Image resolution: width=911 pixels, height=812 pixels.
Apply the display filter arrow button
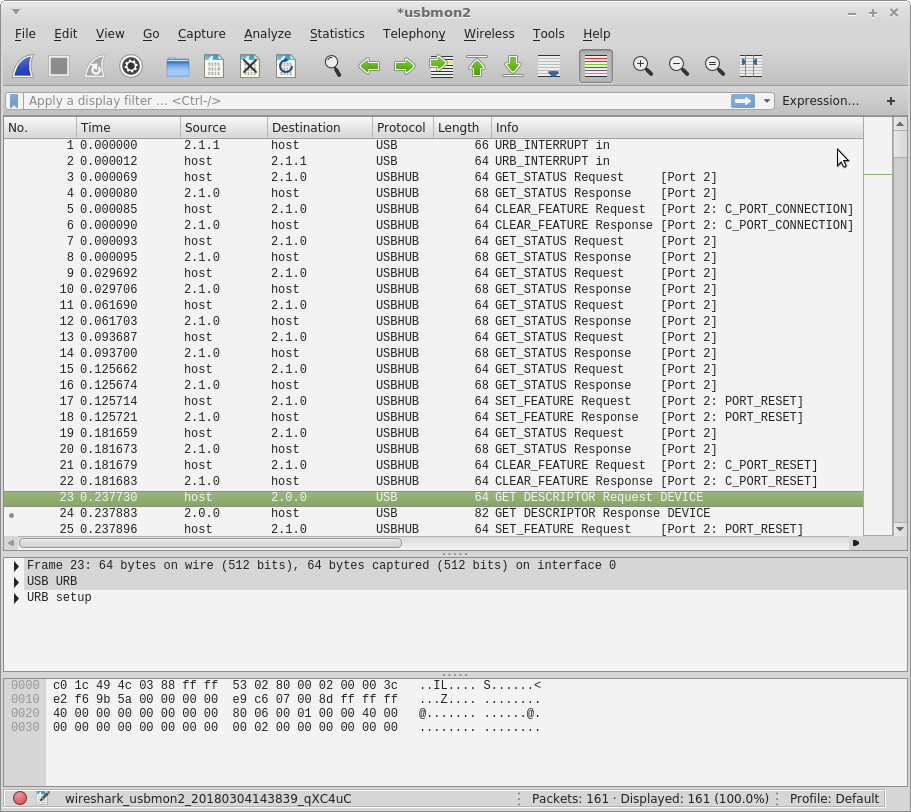[x=743, y=101]
